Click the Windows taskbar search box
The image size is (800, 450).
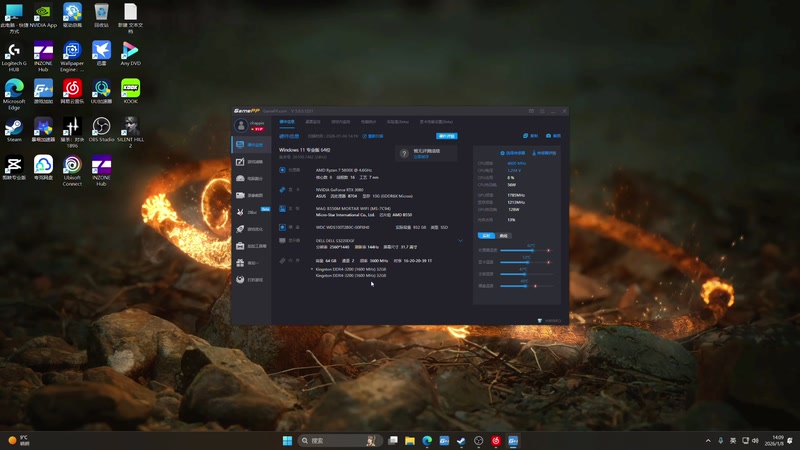point(339,441)
